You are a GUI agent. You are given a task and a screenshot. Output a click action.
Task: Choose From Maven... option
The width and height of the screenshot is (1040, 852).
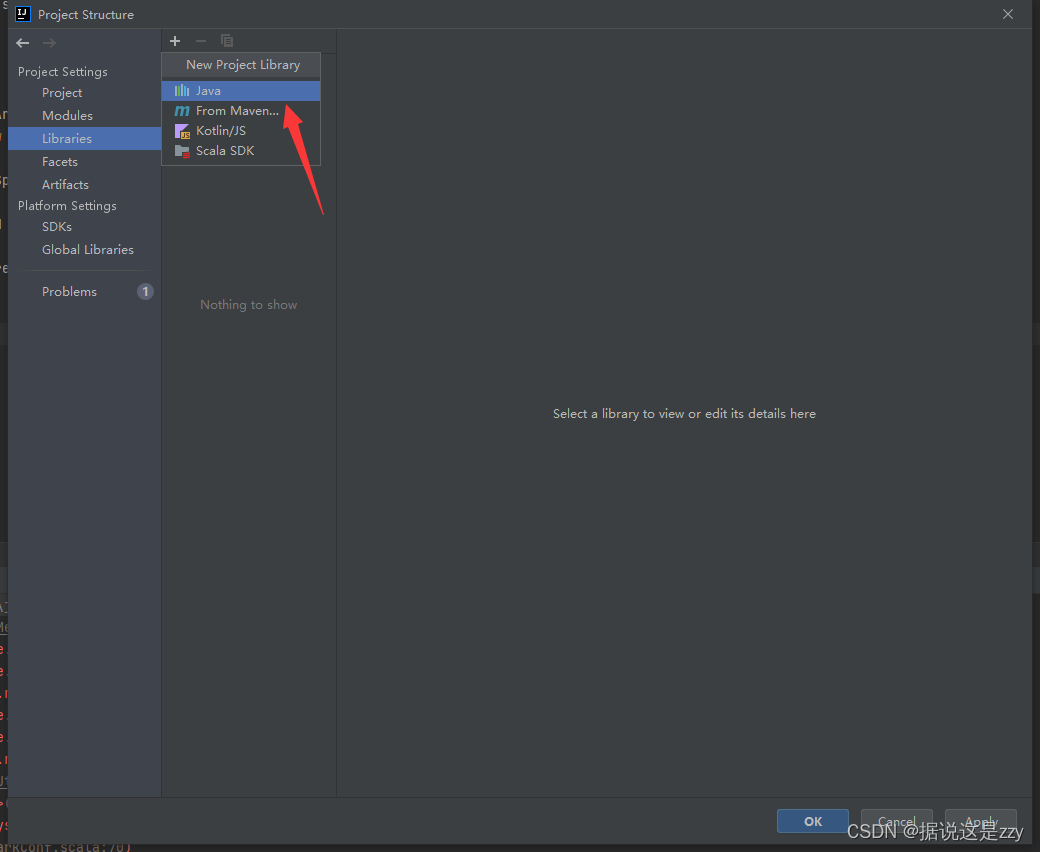click(x=241, y=111)
